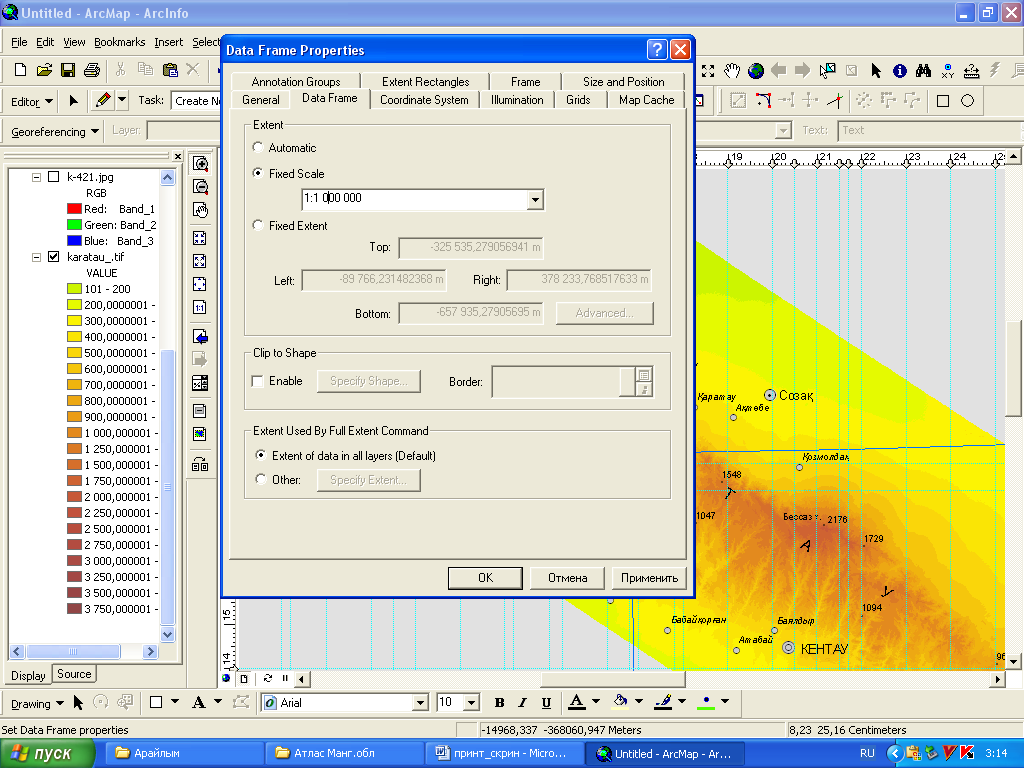Select the Fixed Scale radio button

pyautogui.click(x=259, y=173)
